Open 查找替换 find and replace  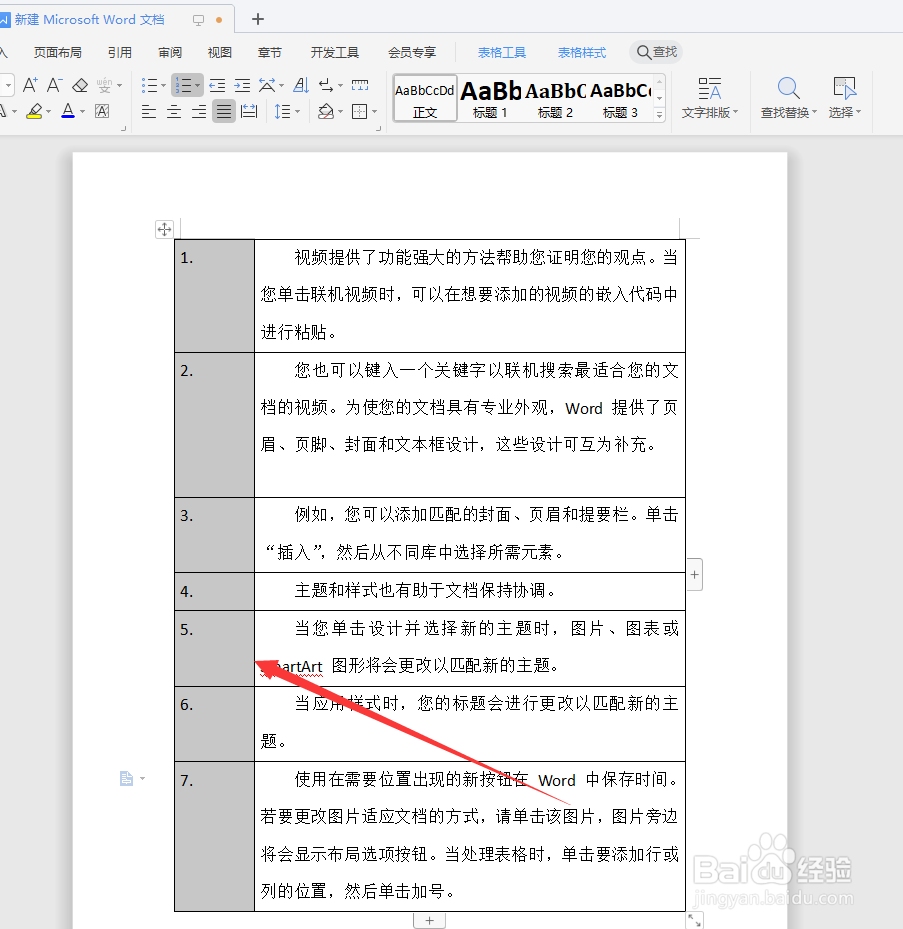789,98
